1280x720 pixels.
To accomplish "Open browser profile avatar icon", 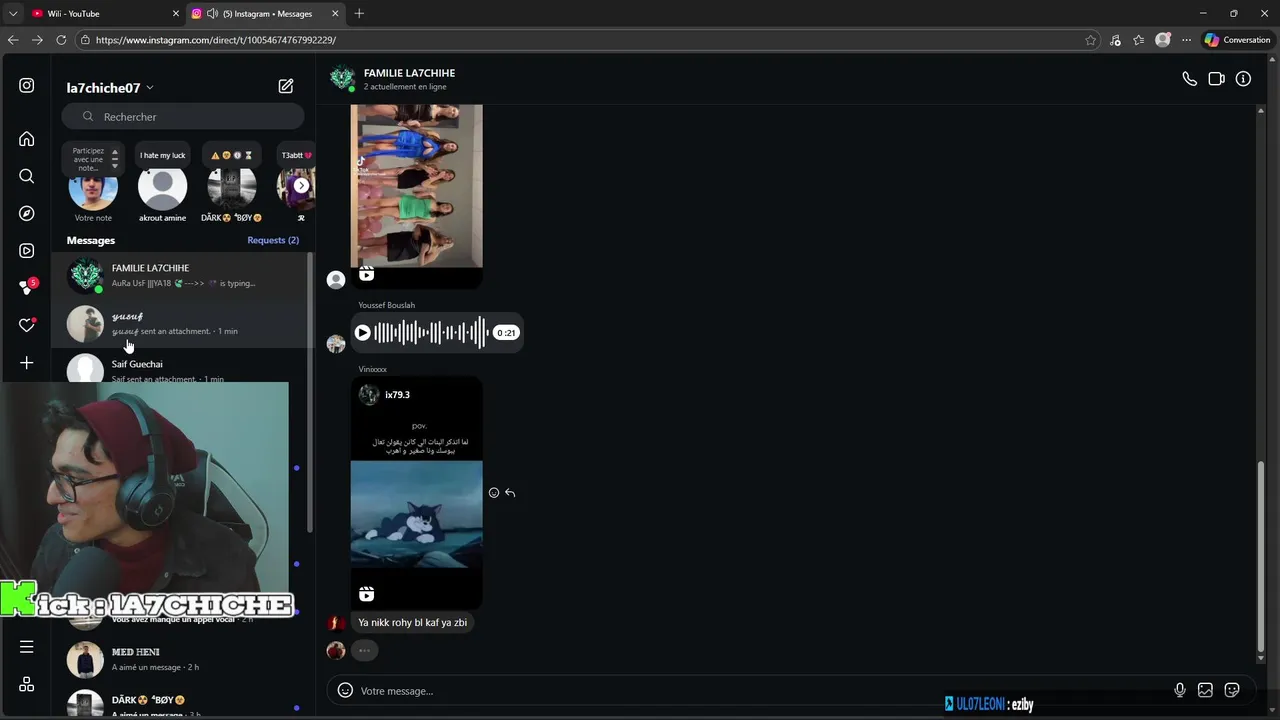I will pos(1162,40).
